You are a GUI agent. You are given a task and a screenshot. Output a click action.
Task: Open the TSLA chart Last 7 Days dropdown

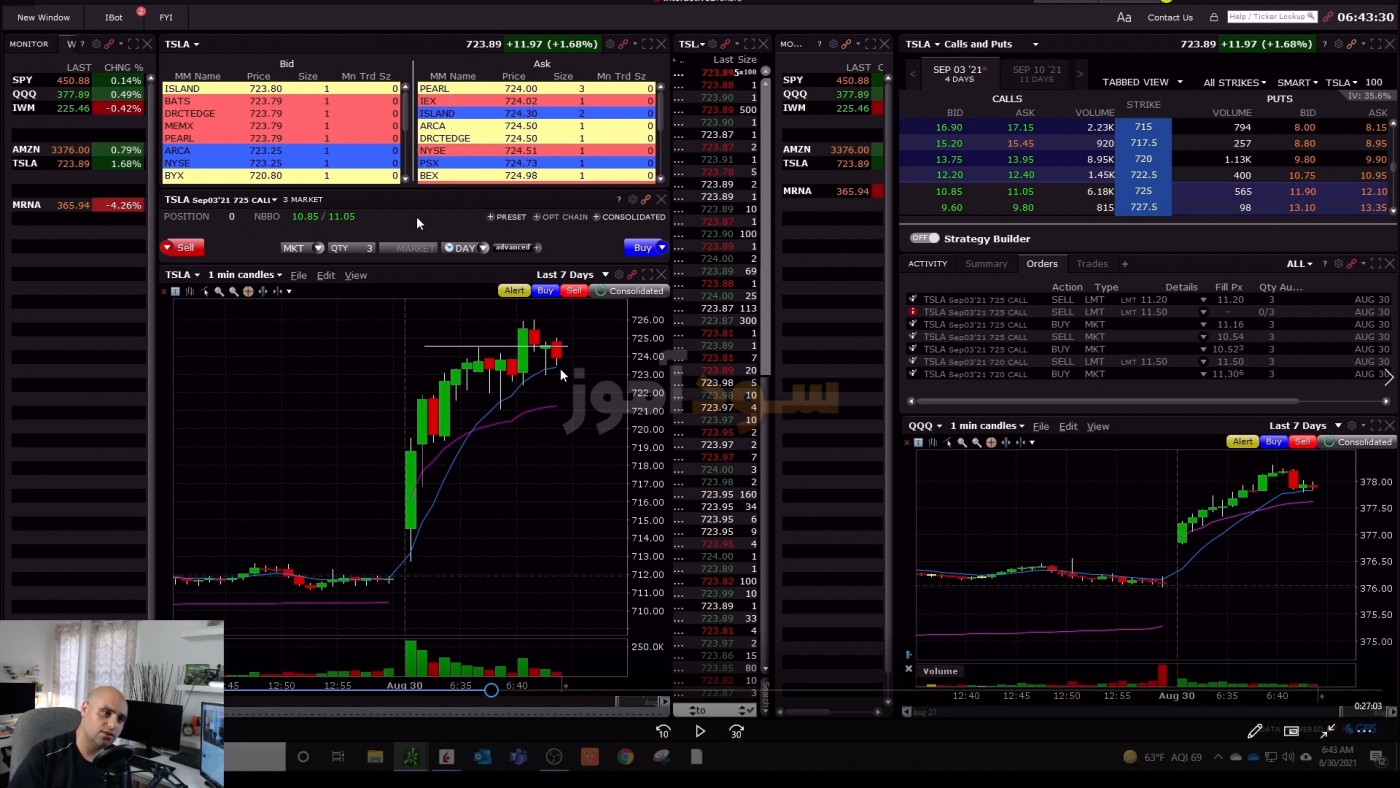pyautogui.click(x=572, y=275)
